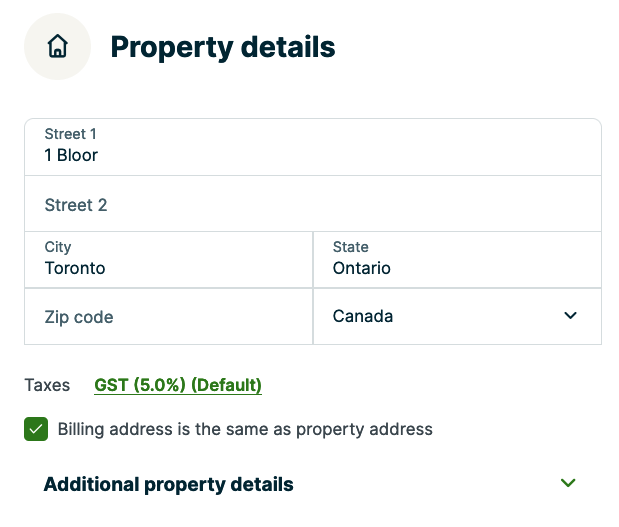The image size is (619, 527).
Task: Click the 'State' field label
Action: (x=350, y=247)
